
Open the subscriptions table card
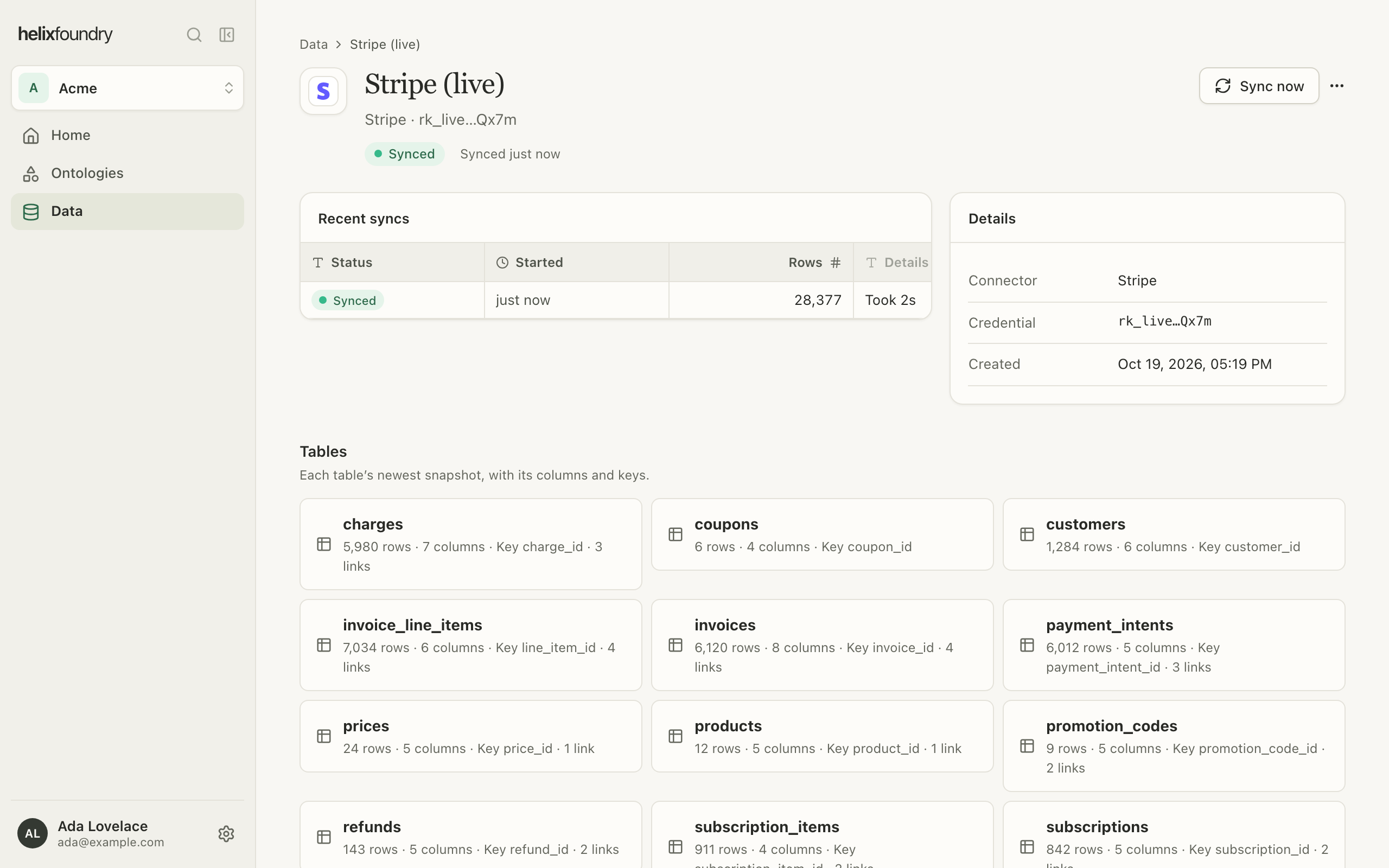click(1174, 835)
